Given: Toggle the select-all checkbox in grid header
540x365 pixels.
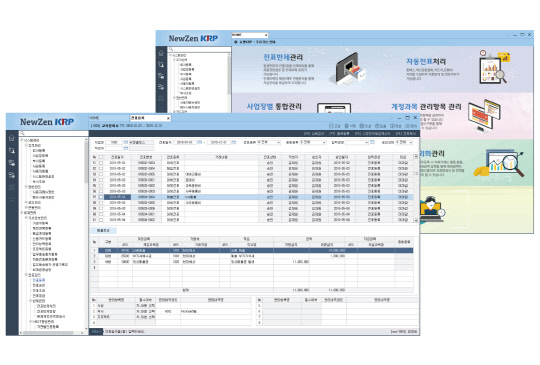Looking at the screenshot, I should coord(101,157).
